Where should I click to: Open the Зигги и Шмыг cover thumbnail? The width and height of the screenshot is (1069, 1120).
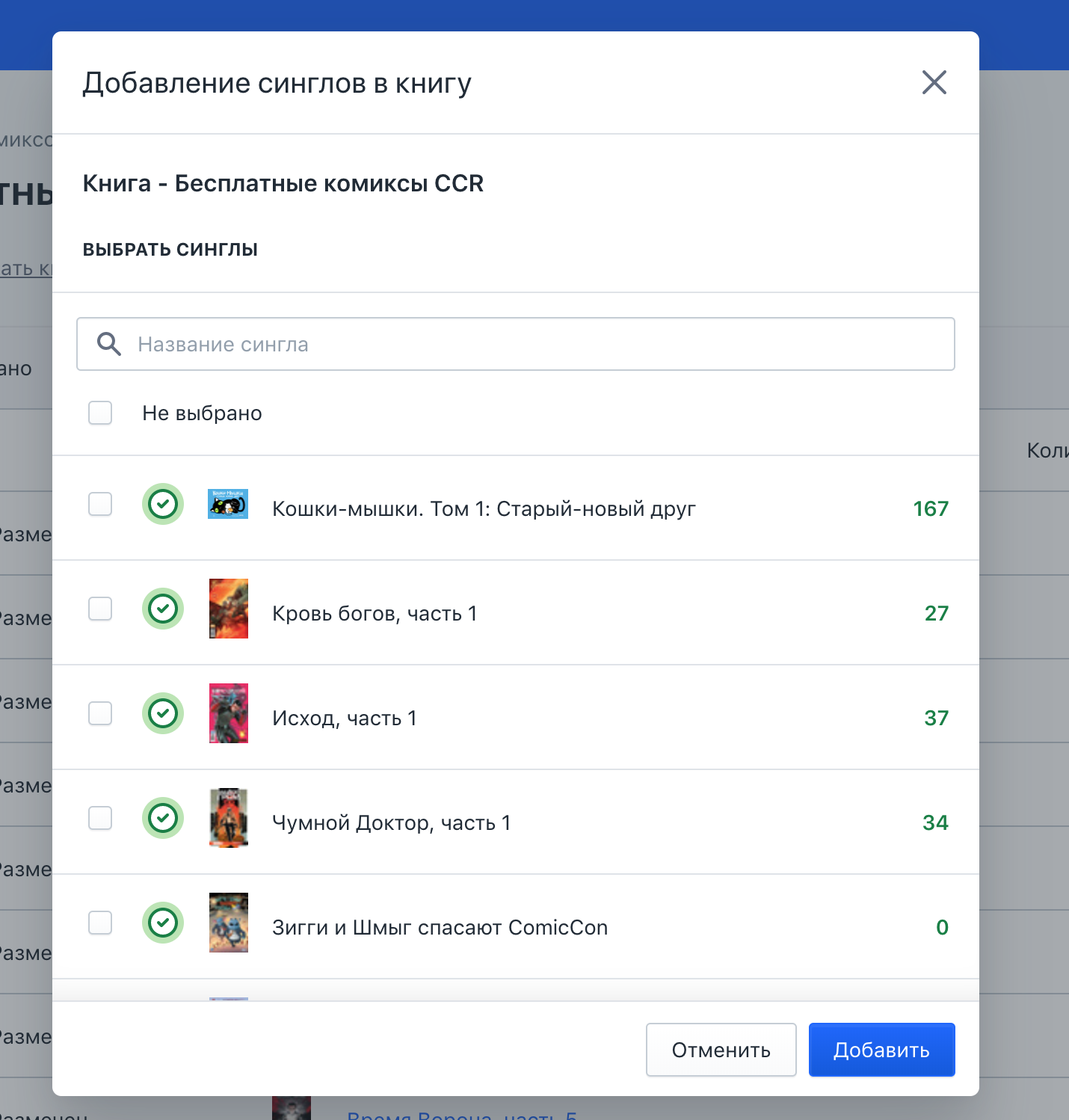click(x=229, y=923)
